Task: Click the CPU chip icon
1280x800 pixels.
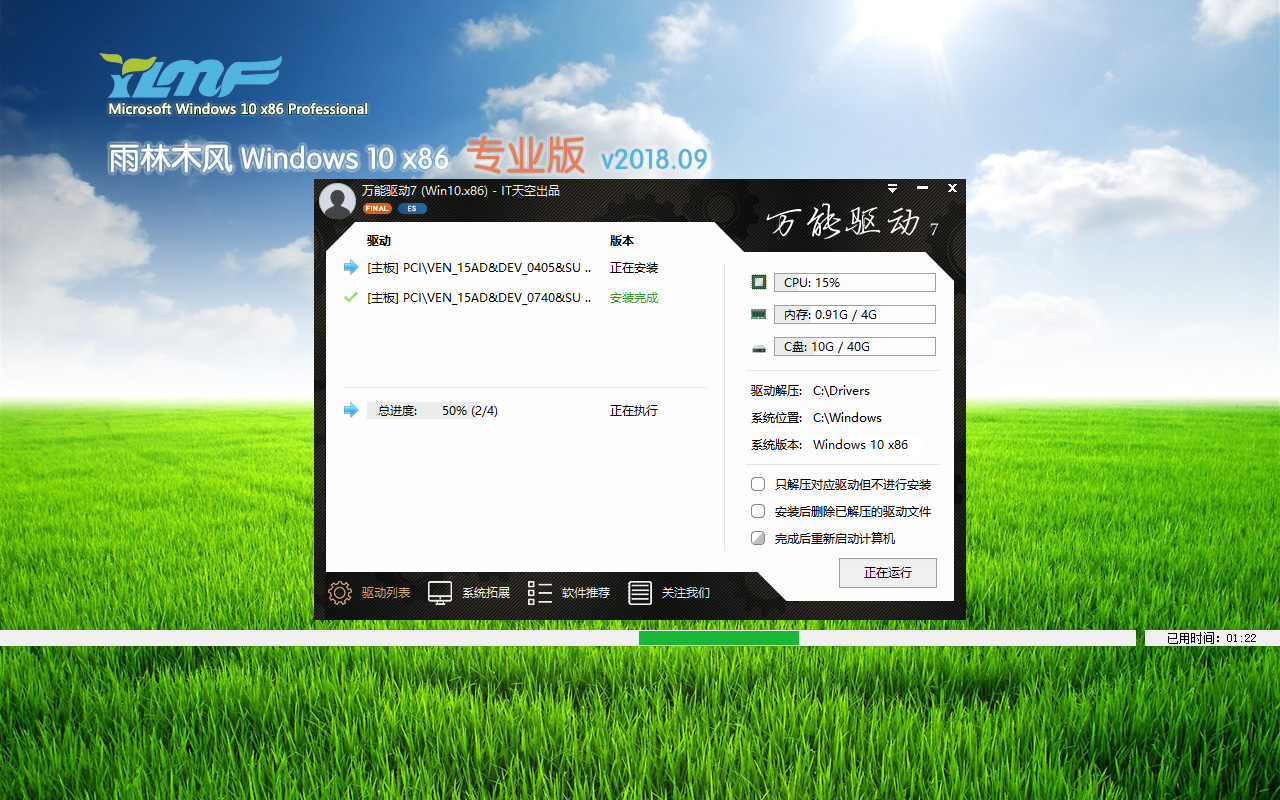Action: (759, 283)
